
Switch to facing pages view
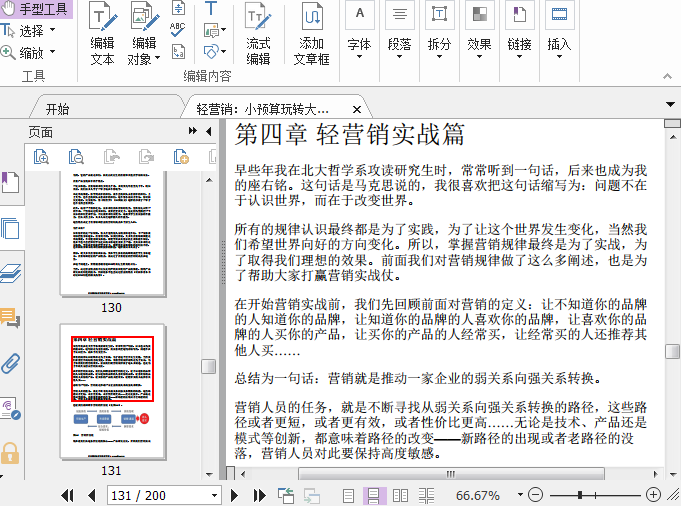(x=400, y=496)
